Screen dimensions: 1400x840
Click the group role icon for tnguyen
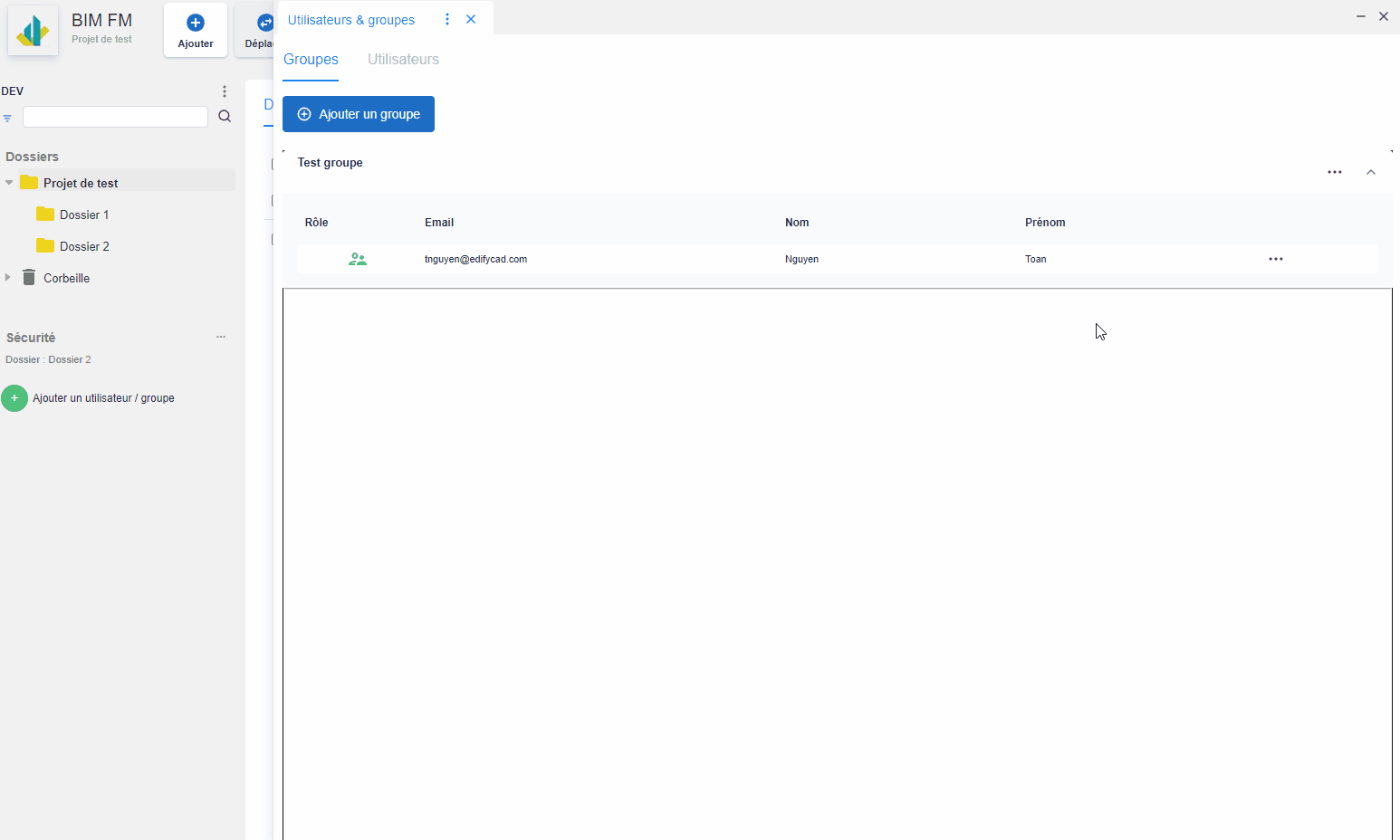358,259
